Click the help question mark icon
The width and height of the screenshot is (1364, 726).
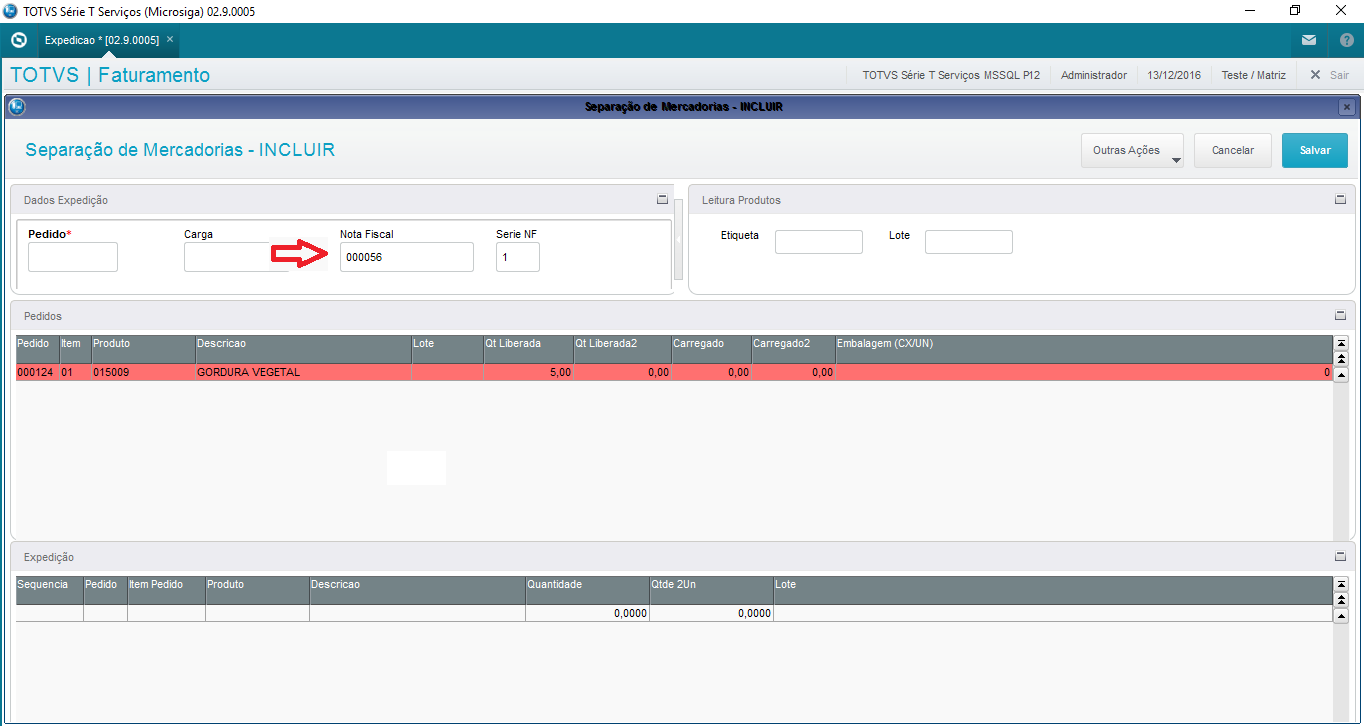tap(1345, 40)
